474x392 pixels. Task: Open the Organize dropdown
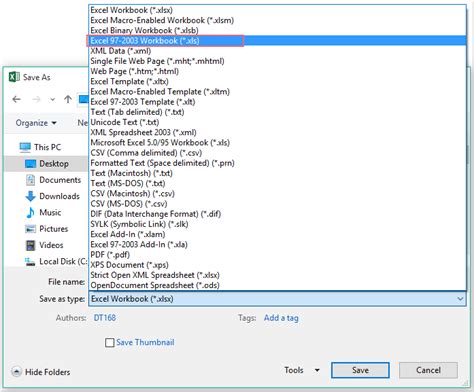[36, 123]
